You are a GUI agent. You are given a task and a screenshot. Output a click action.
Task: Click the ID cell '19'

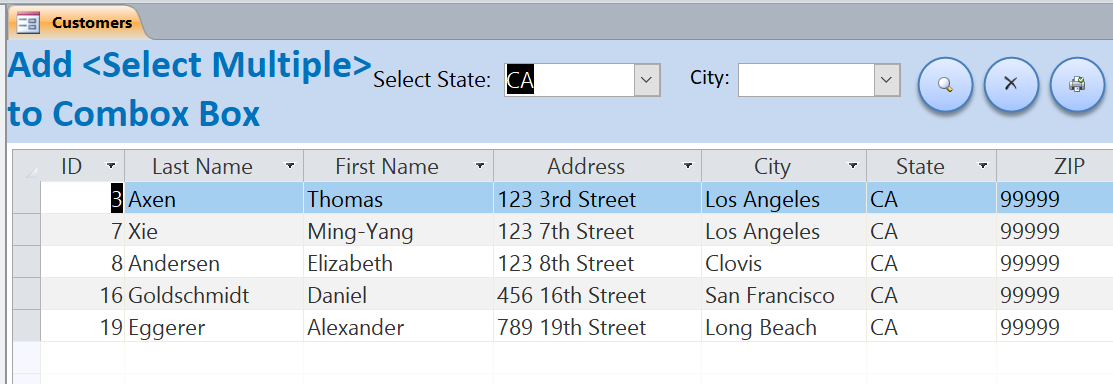82,327
